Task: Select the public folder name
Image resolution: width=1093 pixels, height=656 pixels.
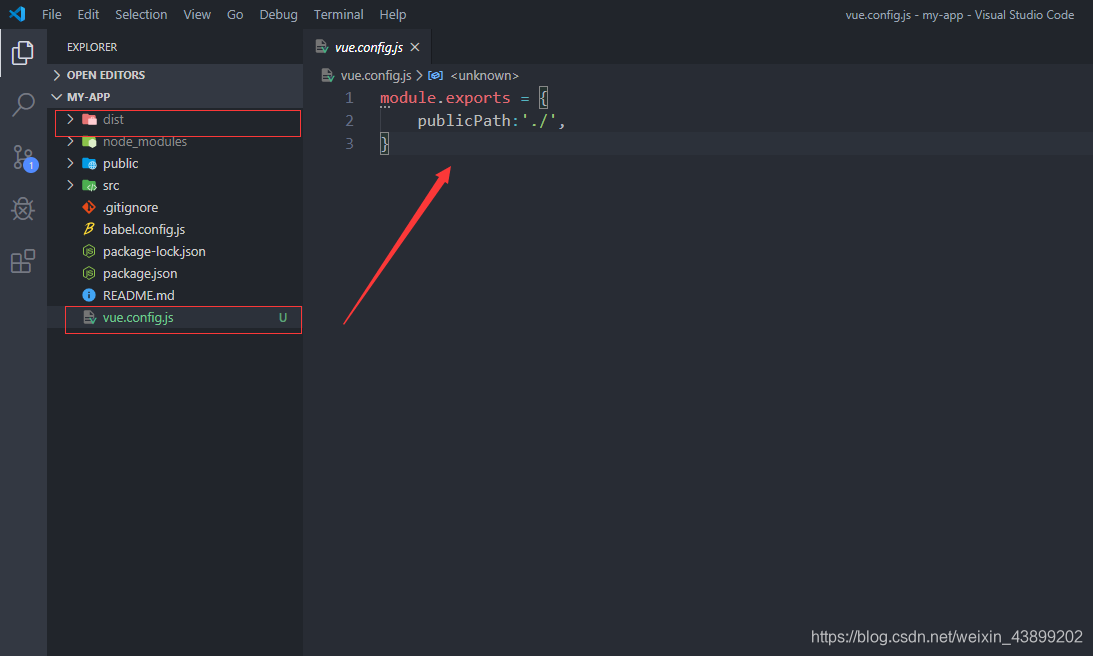Action: coord(121,164)
